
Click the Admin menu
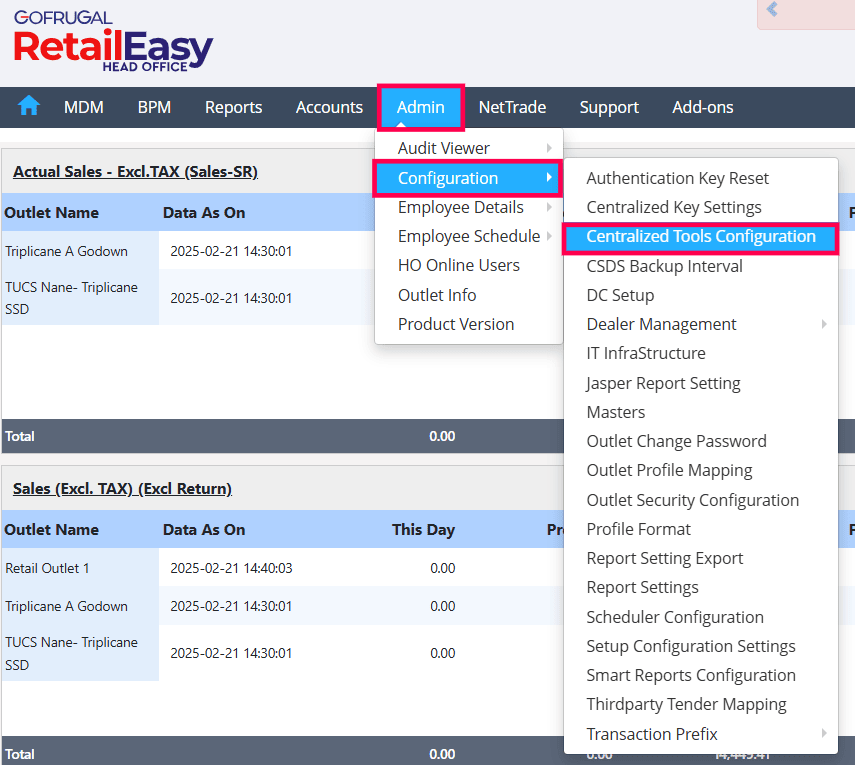[420, 107]
